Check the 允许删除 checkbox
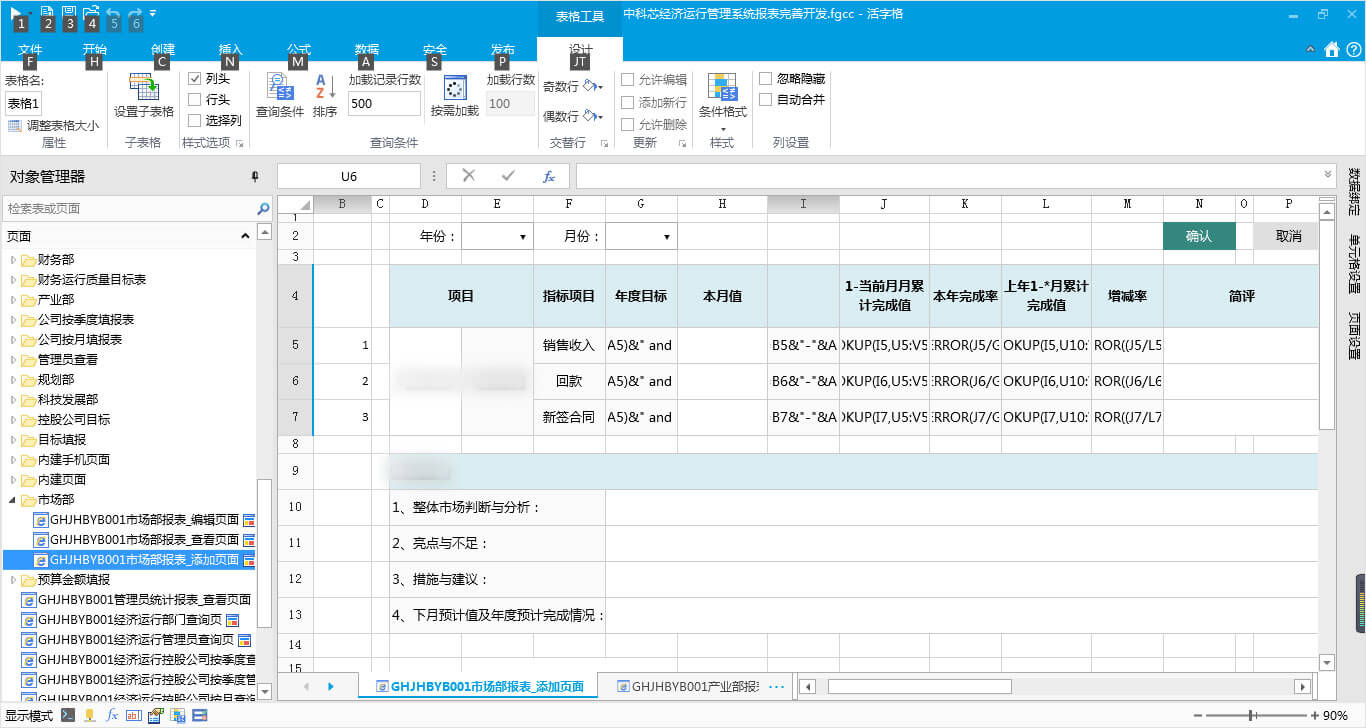The width and height of the screenshot is (1366, 728). [628, 125]
